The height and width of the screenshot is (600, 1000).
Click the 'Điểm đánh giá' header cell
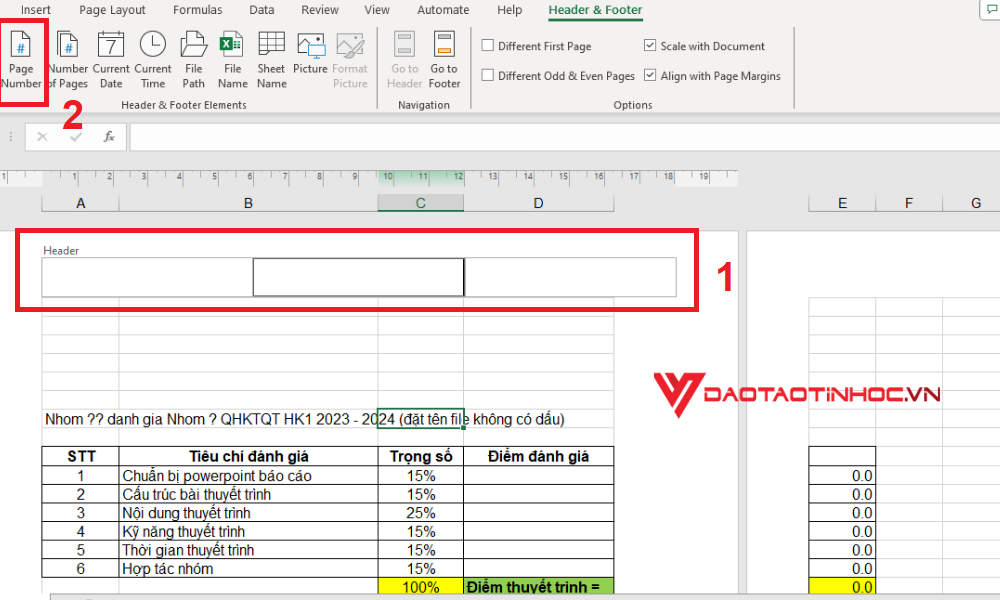538,456
